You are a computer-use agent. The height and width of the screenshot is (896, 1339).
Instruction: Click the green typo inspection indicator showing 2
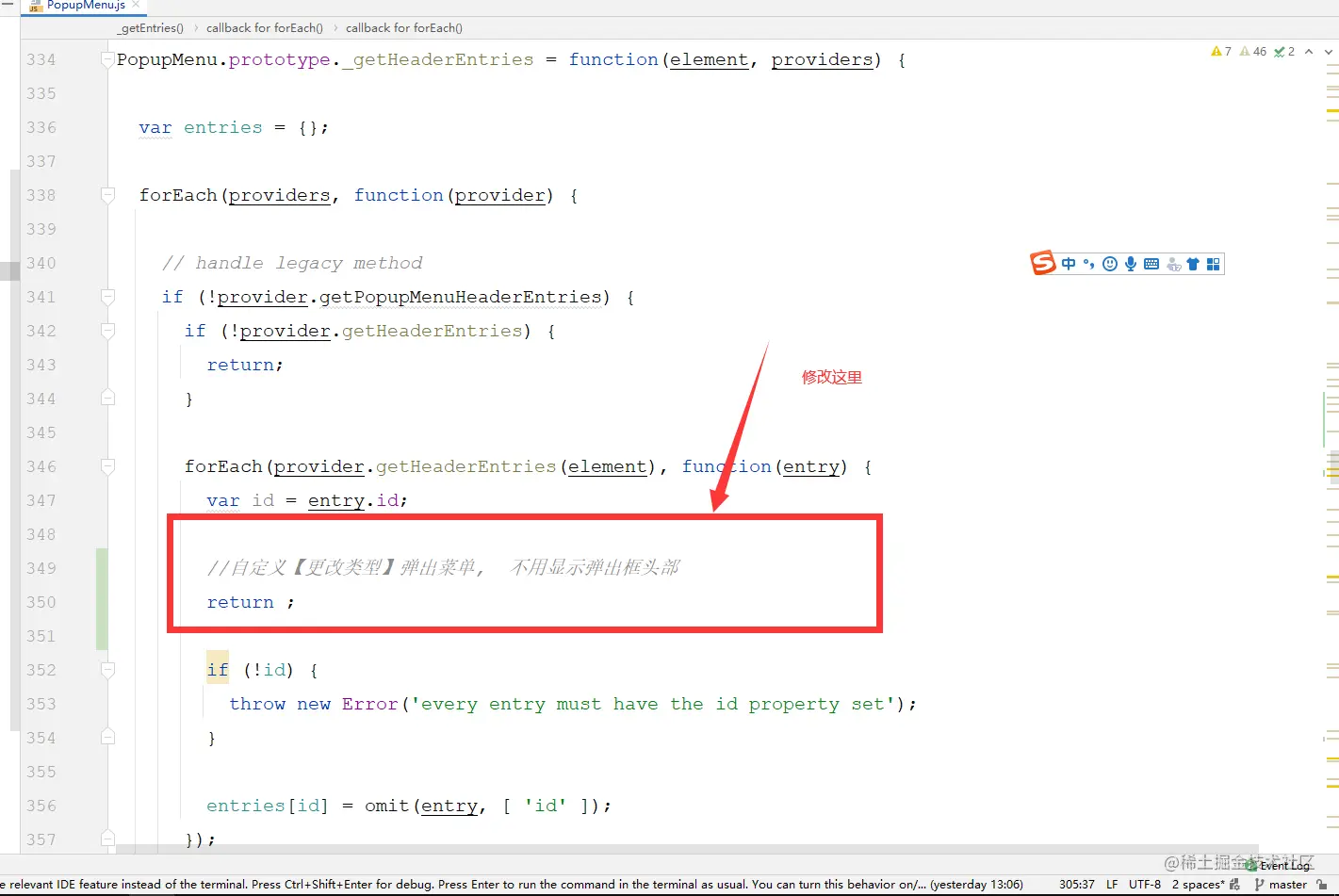(1284, 52)
